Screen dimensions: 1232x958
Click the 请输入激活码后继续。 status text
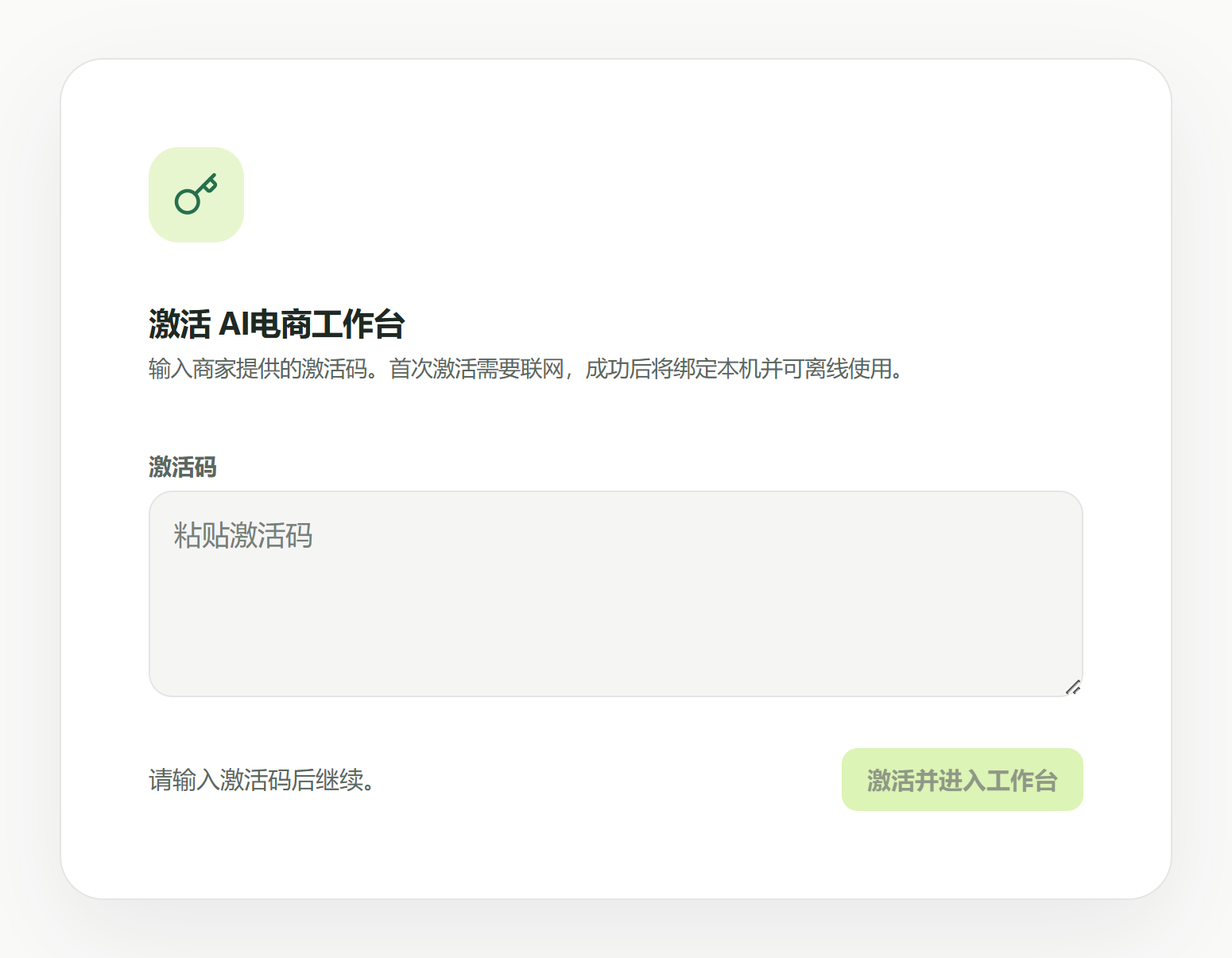click(x=262, y=780)
